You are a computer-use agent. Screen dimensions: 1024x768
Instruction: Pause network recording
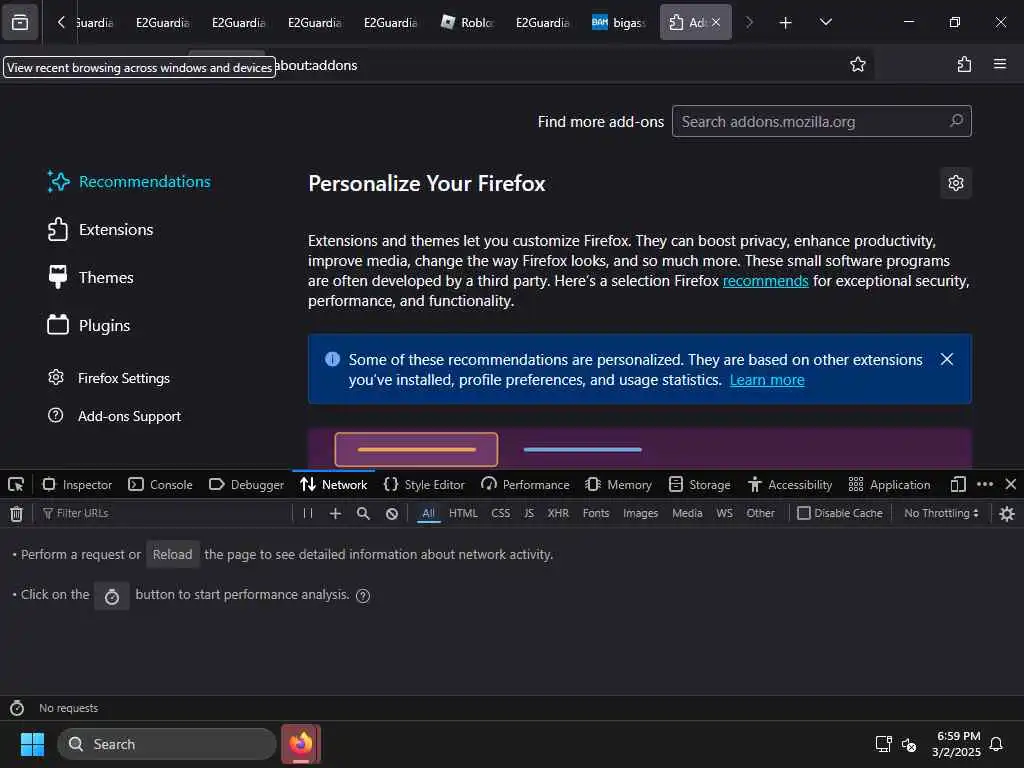[308, 513]
